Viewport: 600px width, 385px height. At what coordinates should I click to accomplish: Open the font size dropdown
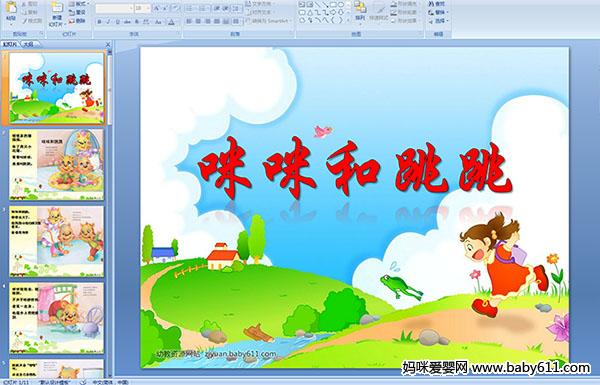pos(148,8)
